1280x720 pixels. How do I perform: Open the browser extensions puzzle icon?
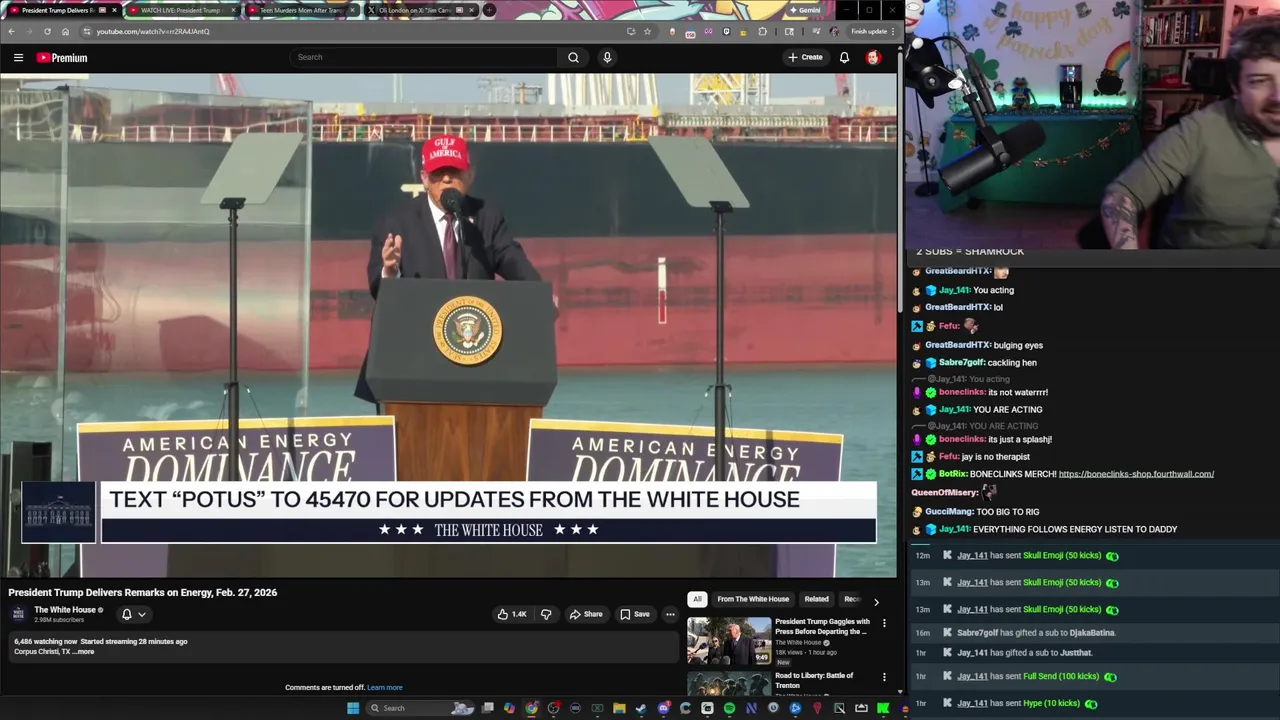click(762, 31)
